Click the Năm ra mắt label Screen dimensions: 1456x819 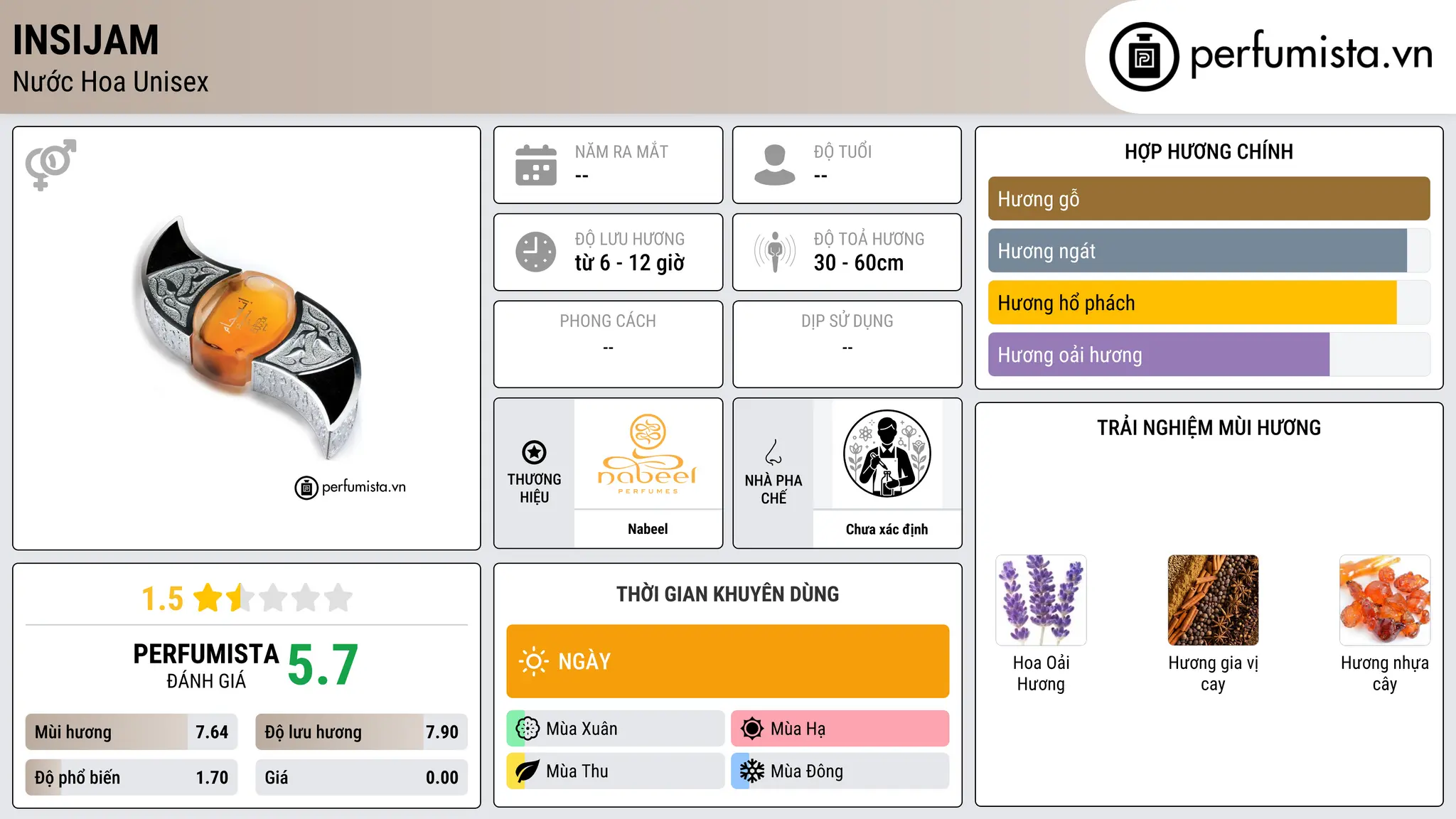pos(621,152)
